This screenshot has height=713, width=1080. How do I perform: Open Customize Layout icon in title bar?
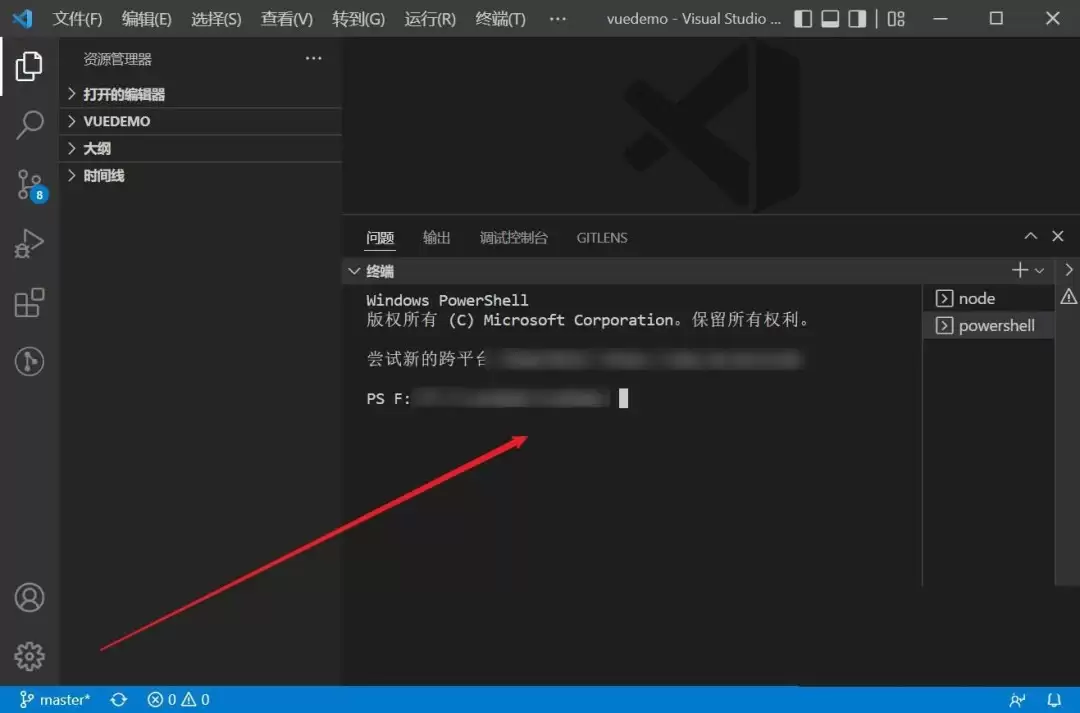896,19
